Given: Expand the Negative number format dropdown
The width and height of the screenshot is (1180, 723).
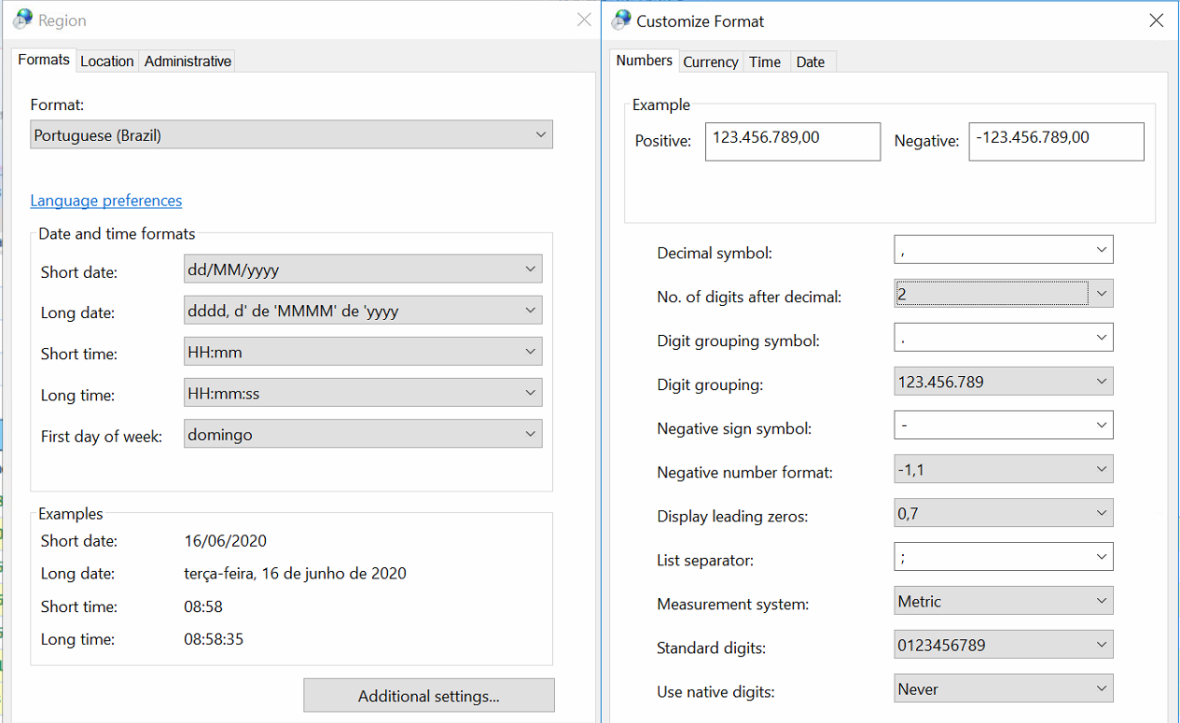Looking at the screenshot, I should coord(1003,469).
